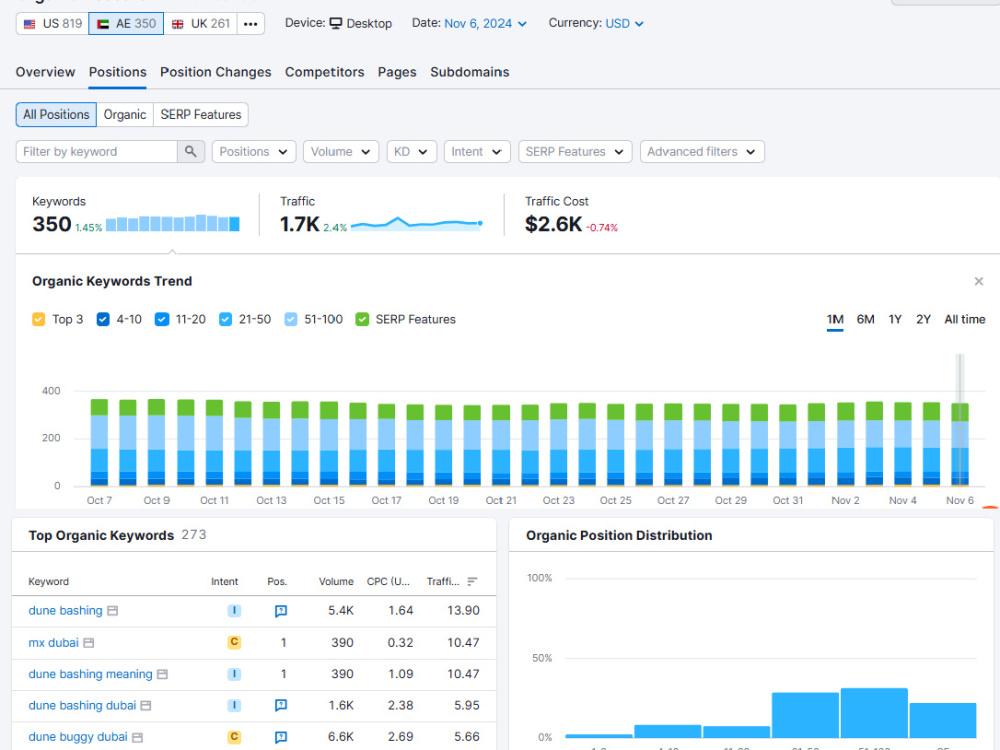
Task: Toggle the 11-20 positions checkbox
Action: coord(162,320)
